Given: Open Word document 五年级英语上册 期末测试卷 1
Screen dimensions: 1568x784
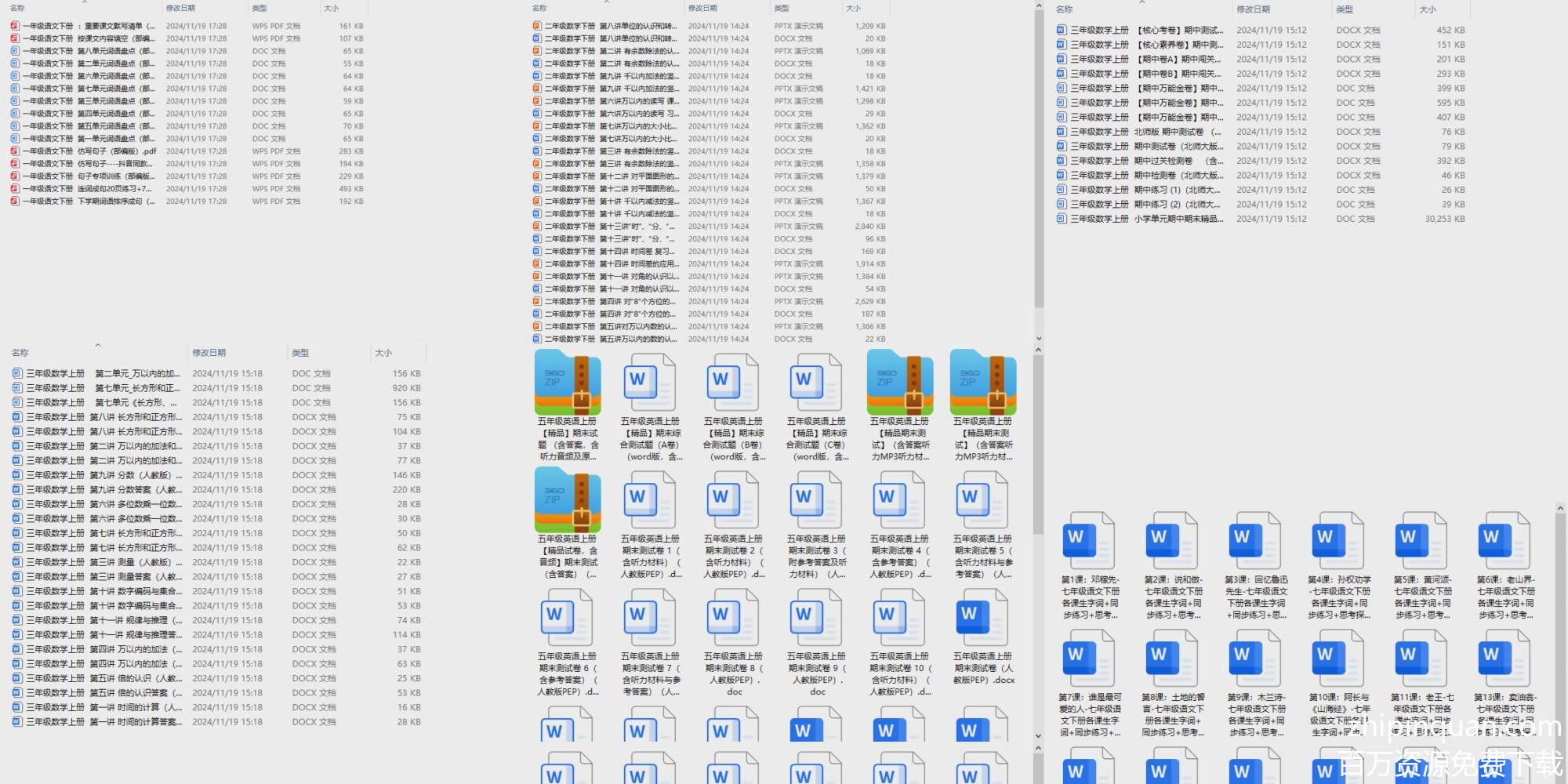Looking at the screenshot, I should coord(650,501).
